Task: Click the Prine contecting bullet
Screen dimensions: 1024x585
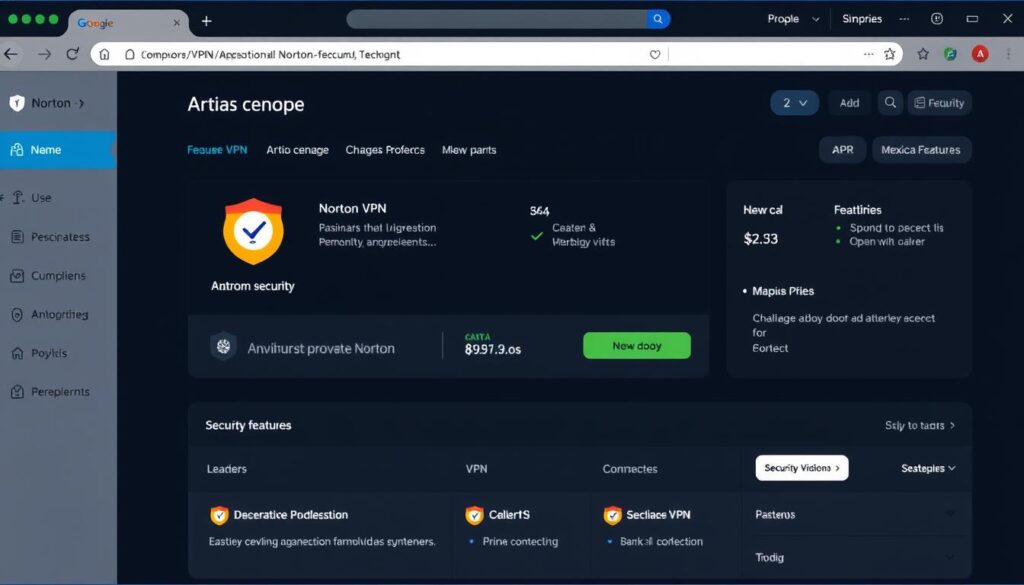Action: [520, 541]
